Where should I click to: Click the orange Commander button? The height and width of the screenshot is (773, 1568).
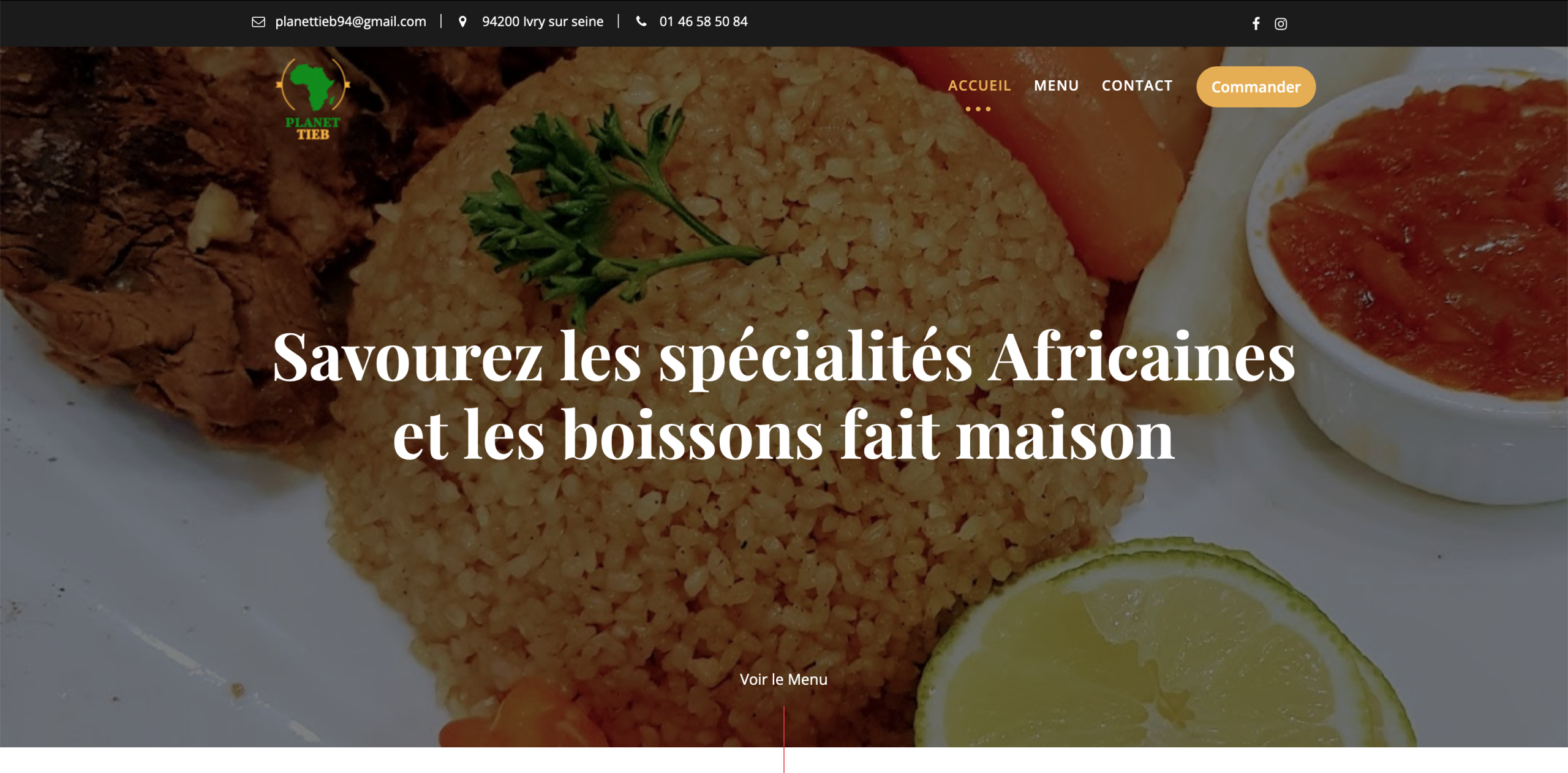[1256, 87]
